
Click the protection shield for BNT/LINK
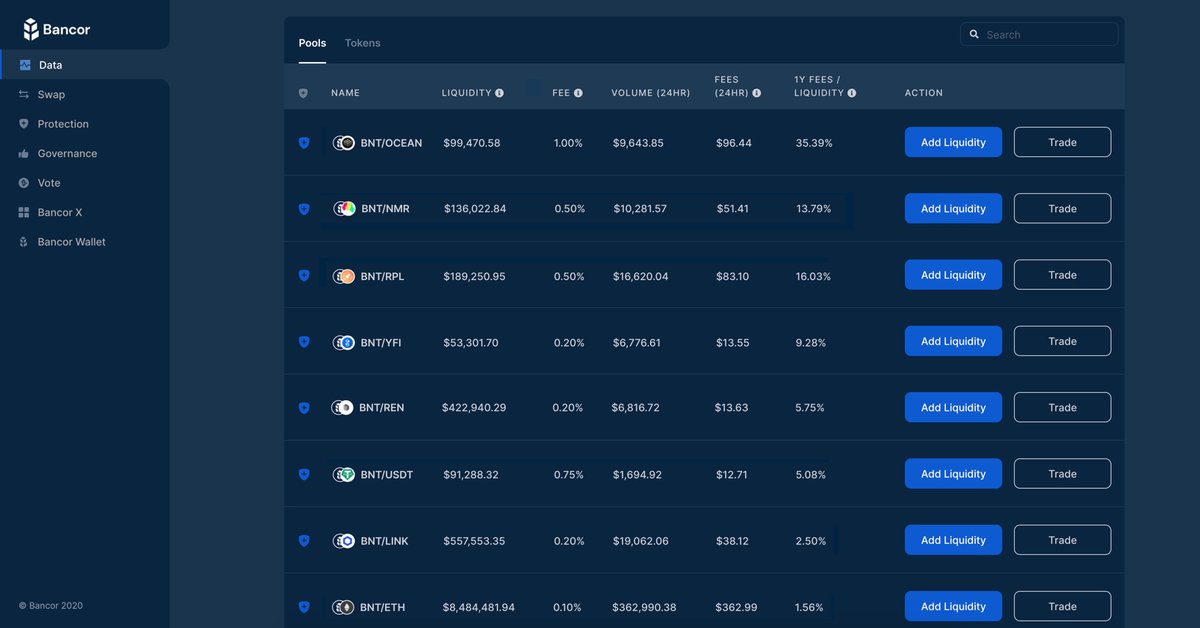point(304,541)
